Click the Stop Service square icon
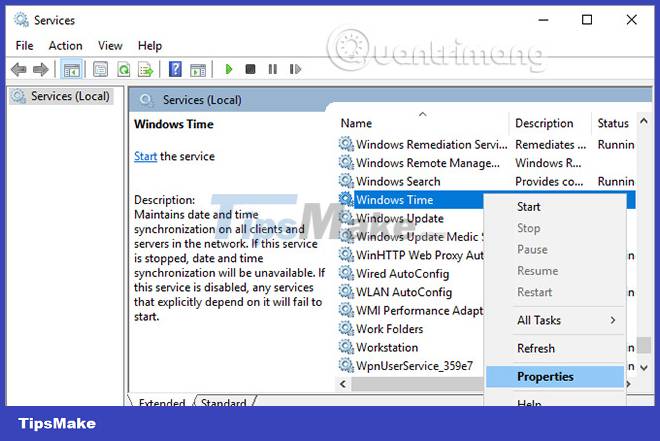The image size is (660, 441). pos(250,69)
